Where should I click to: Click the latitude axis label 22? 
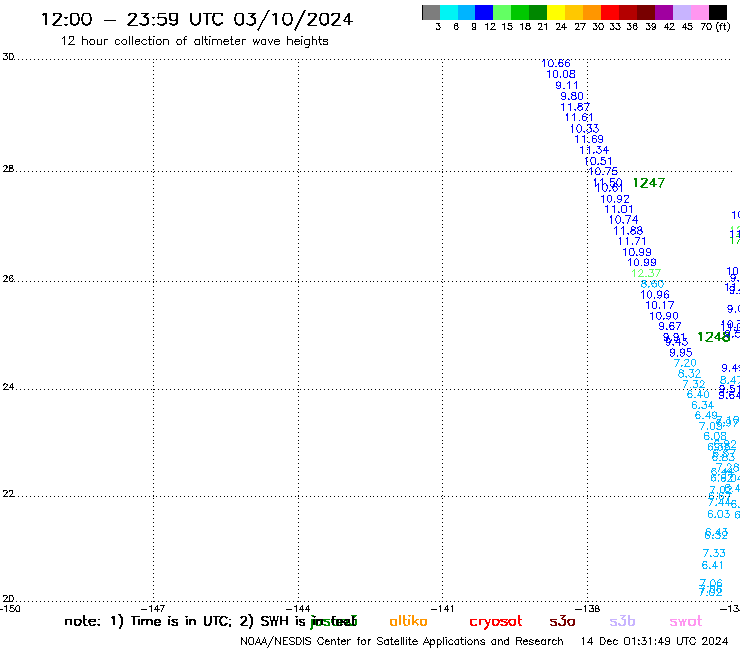[x=8, y=494]
